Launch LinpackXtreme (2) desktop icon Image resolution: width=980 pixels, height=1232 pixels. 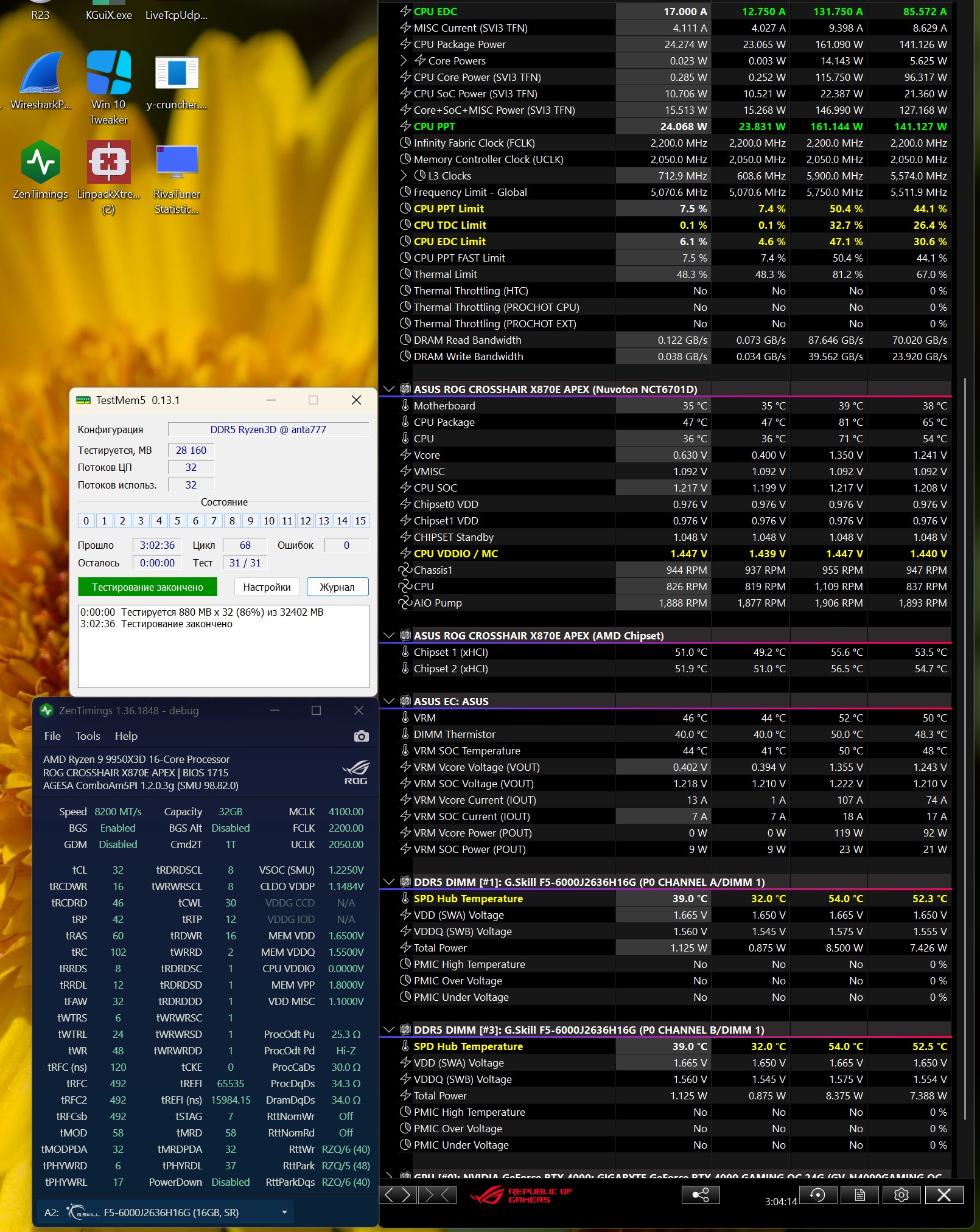(108, 178)
